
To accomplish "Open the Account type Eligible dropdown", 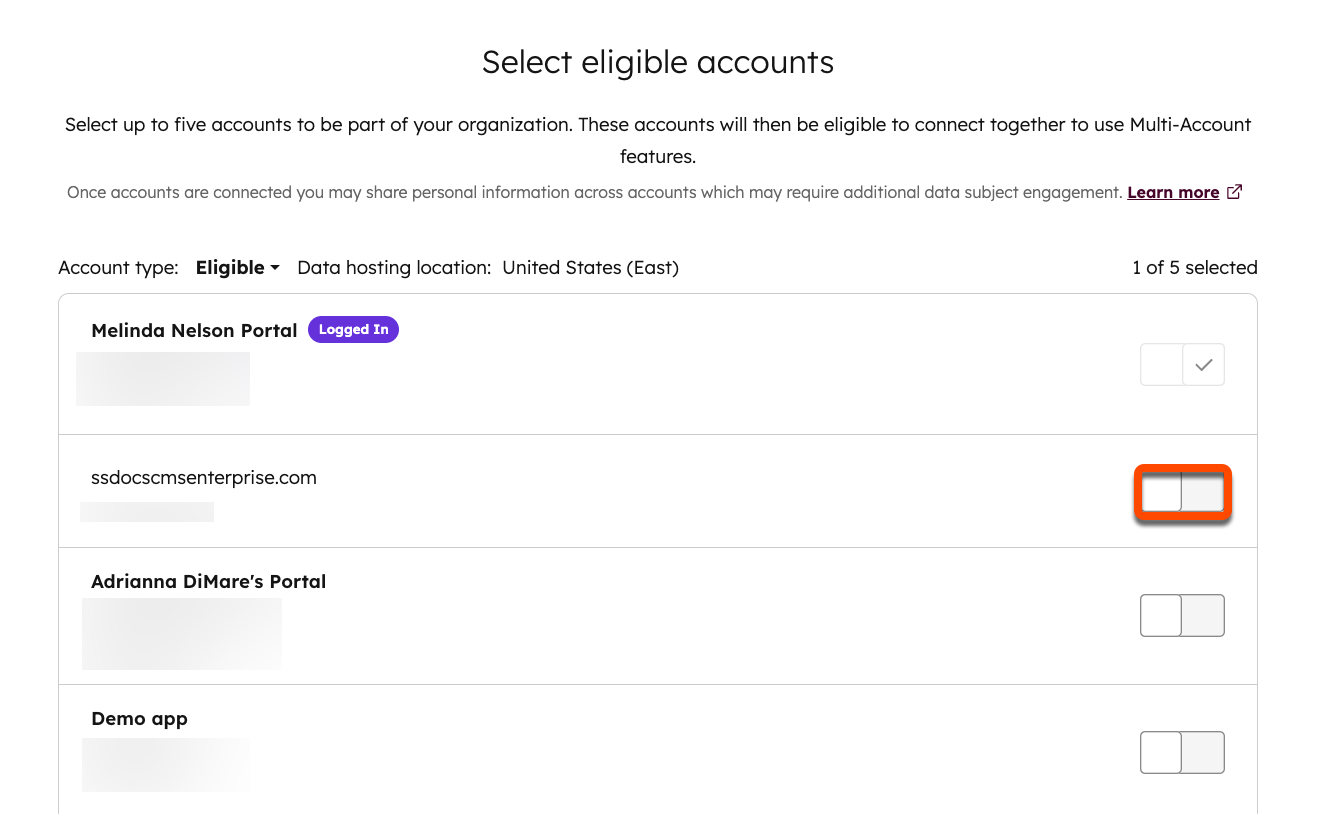I will point(236,267).
